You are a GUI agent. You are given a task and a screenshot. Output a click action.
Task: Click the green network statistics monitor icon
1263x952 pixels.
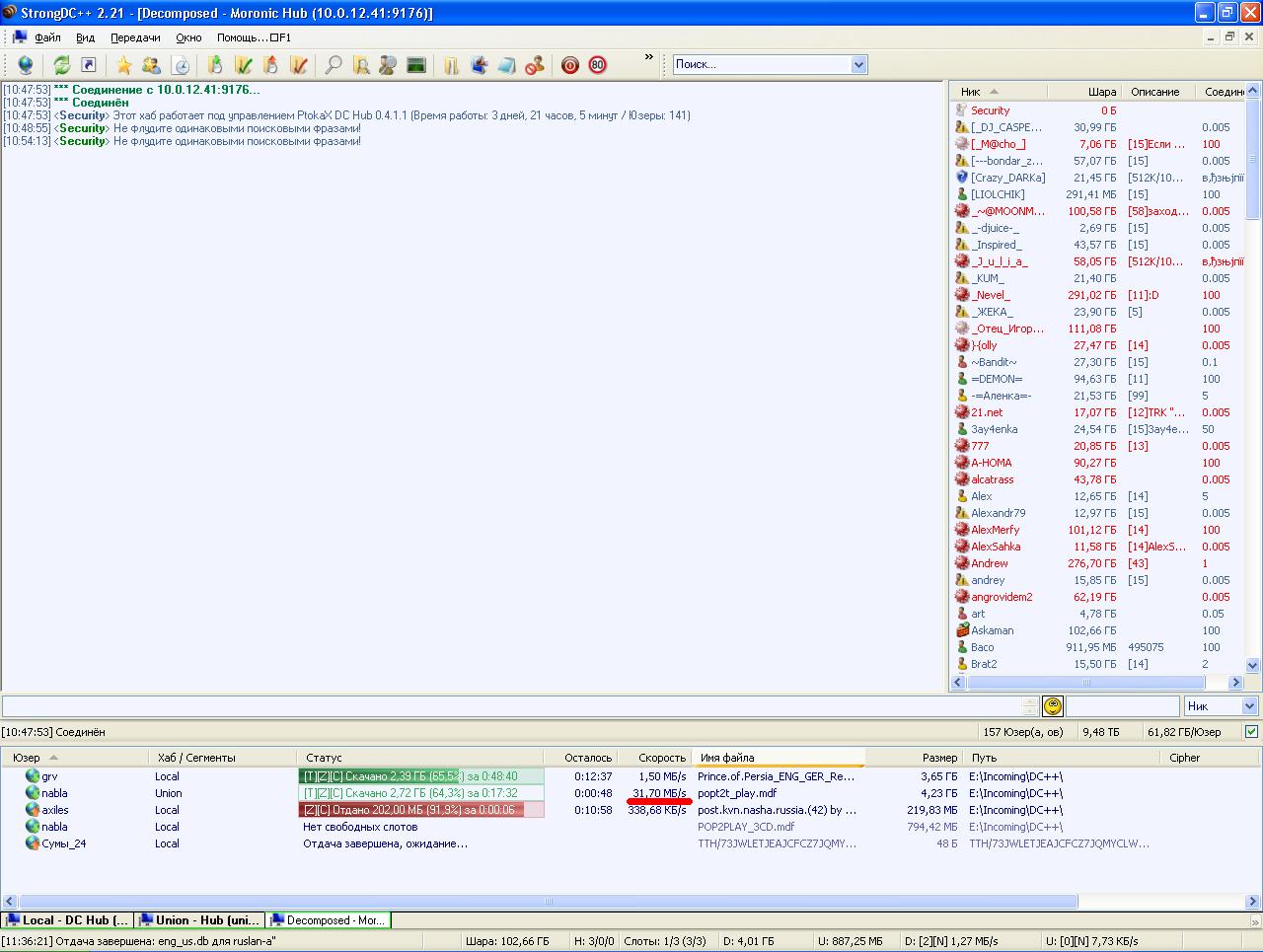416,65
